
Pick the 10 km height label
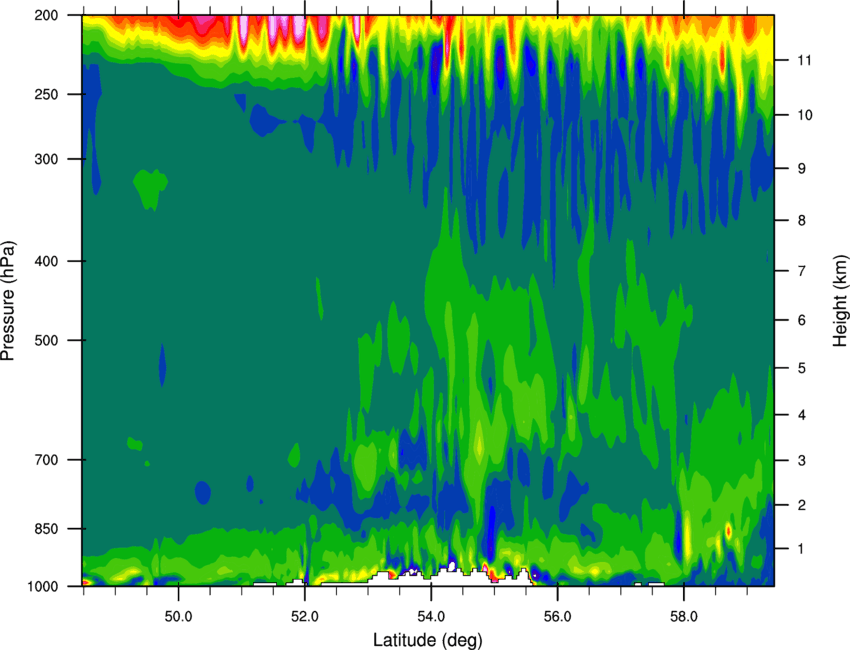pos(805,115)
